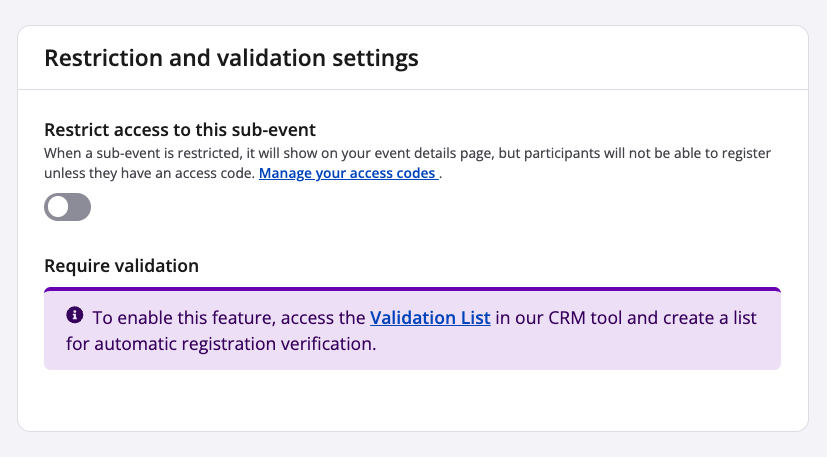Click empty space below the purple banner
827x457 pixels.
click(x=412, y=400)
